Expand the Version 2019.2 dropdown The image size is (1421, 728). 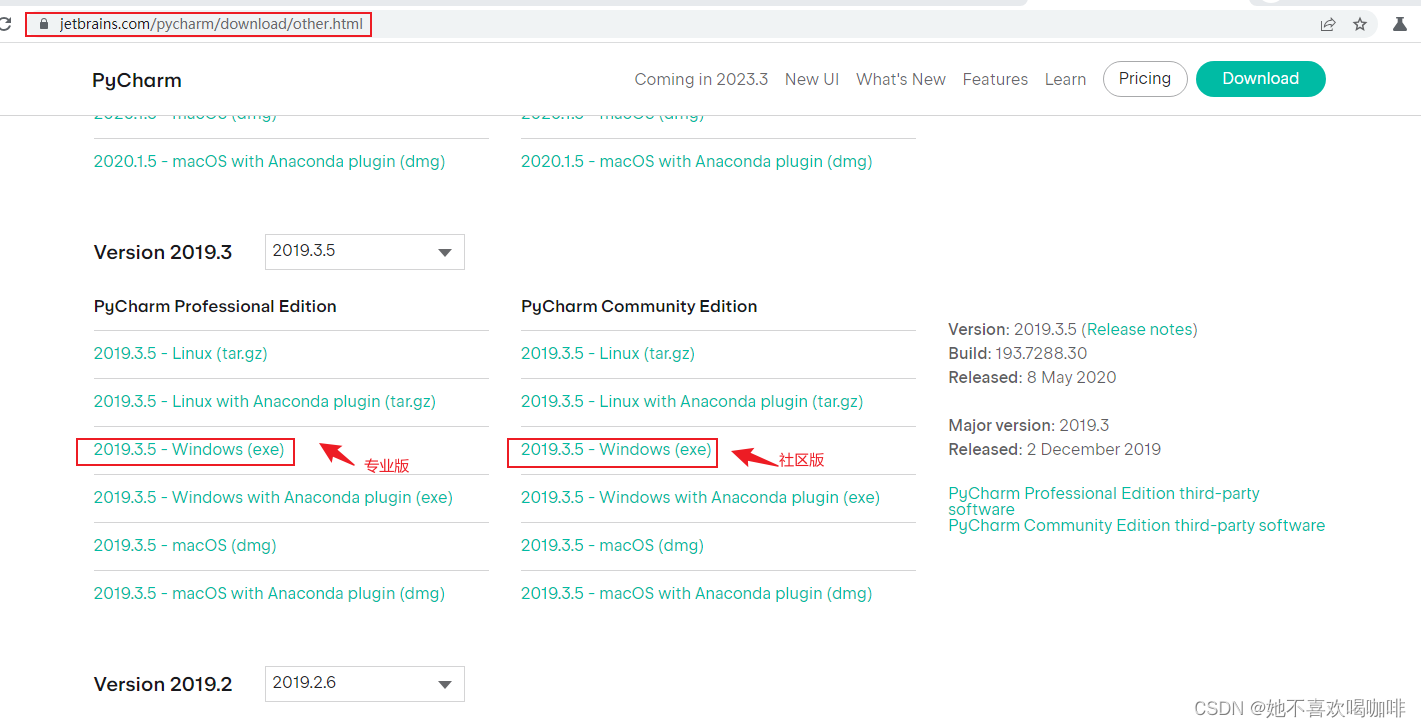(365, 684)
